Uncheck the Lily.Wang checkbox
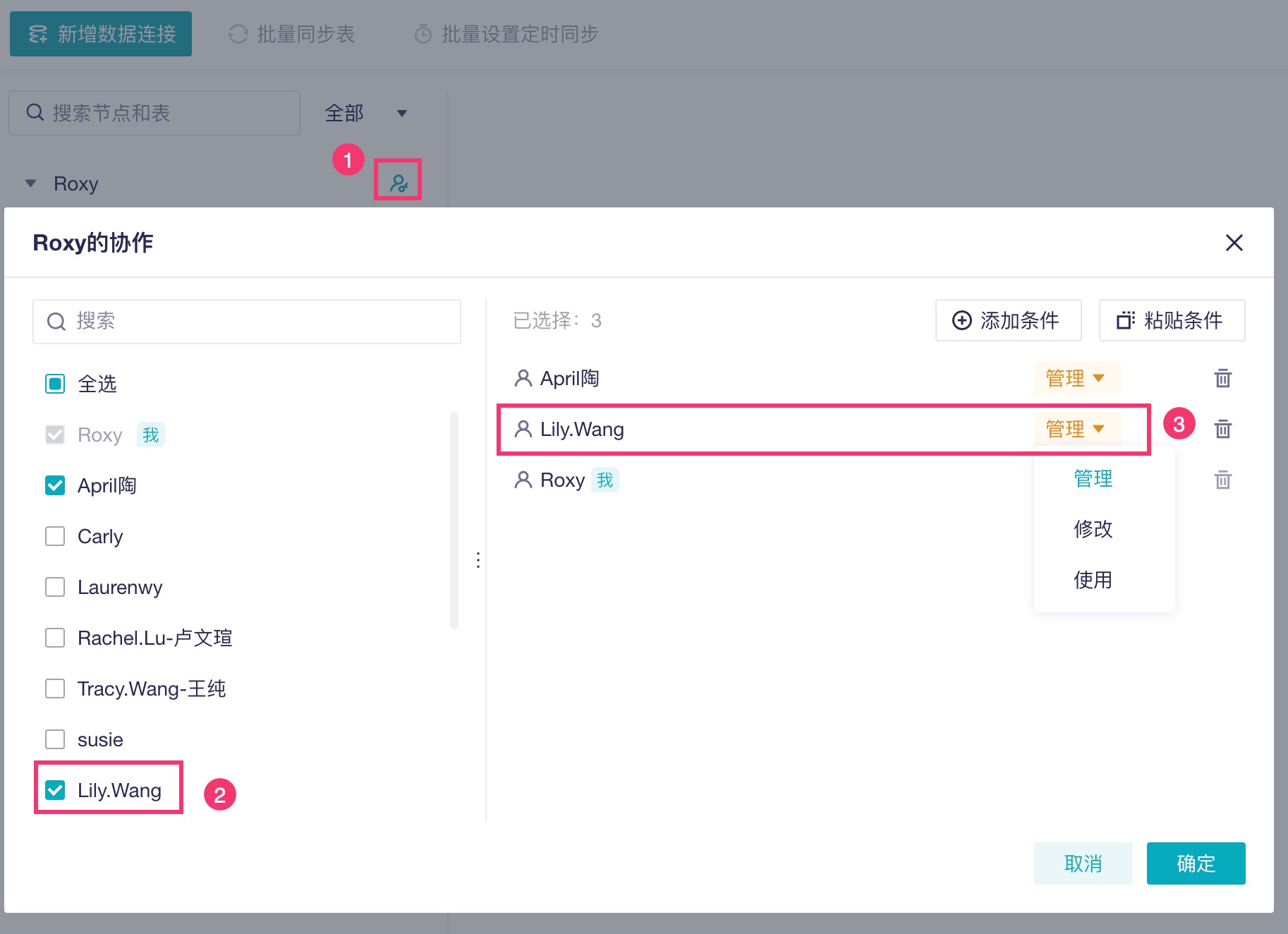1288x934 pixels. 55,790
